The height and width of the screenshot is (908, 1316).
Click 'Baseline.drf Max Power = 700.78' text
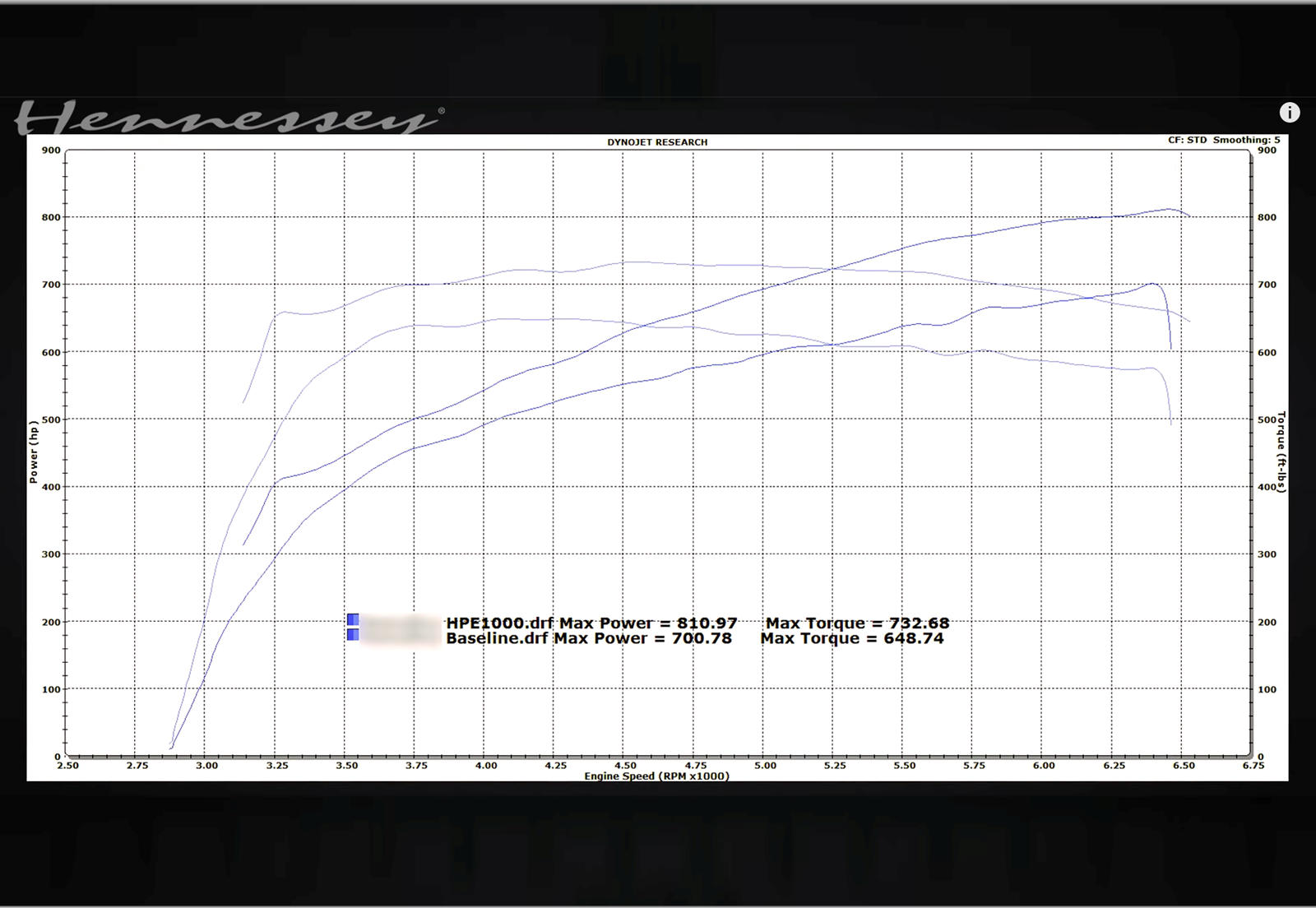tap(589, 638)
